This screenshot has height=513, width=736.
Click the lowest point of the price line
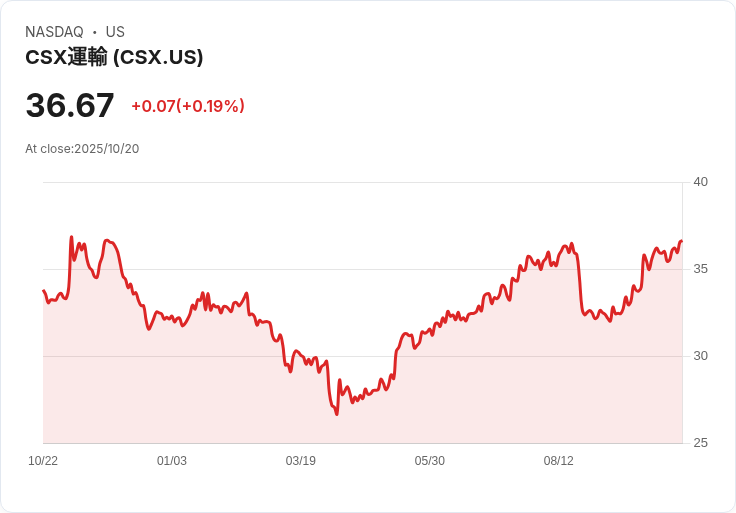337,414
